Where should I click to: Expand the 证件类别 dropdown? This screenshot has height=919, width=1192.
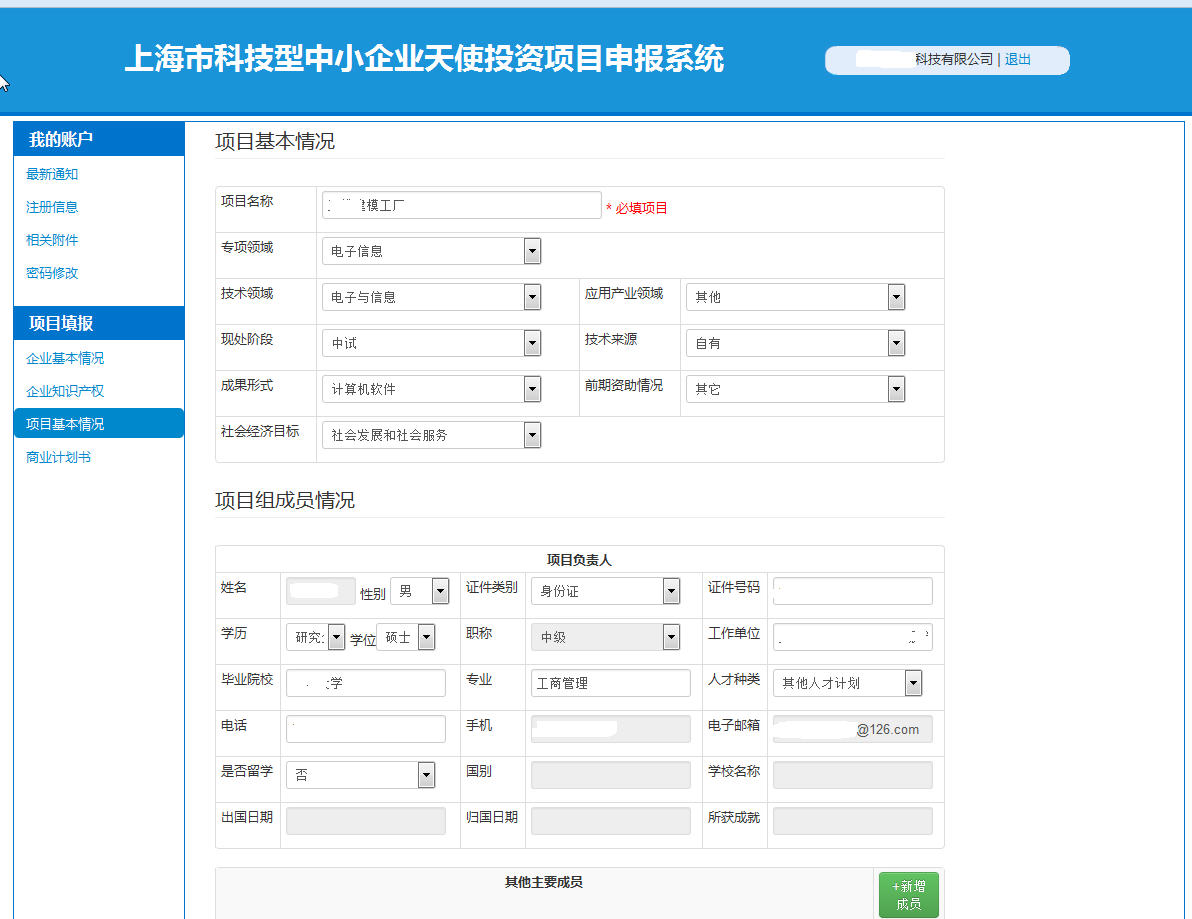point(605,591)
